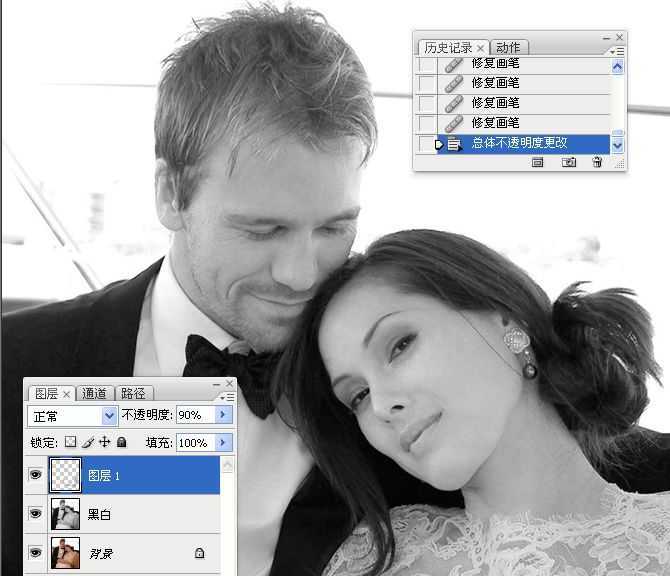Close the 图层 tab with its x

pyautogui.click(x=66, y=394)
